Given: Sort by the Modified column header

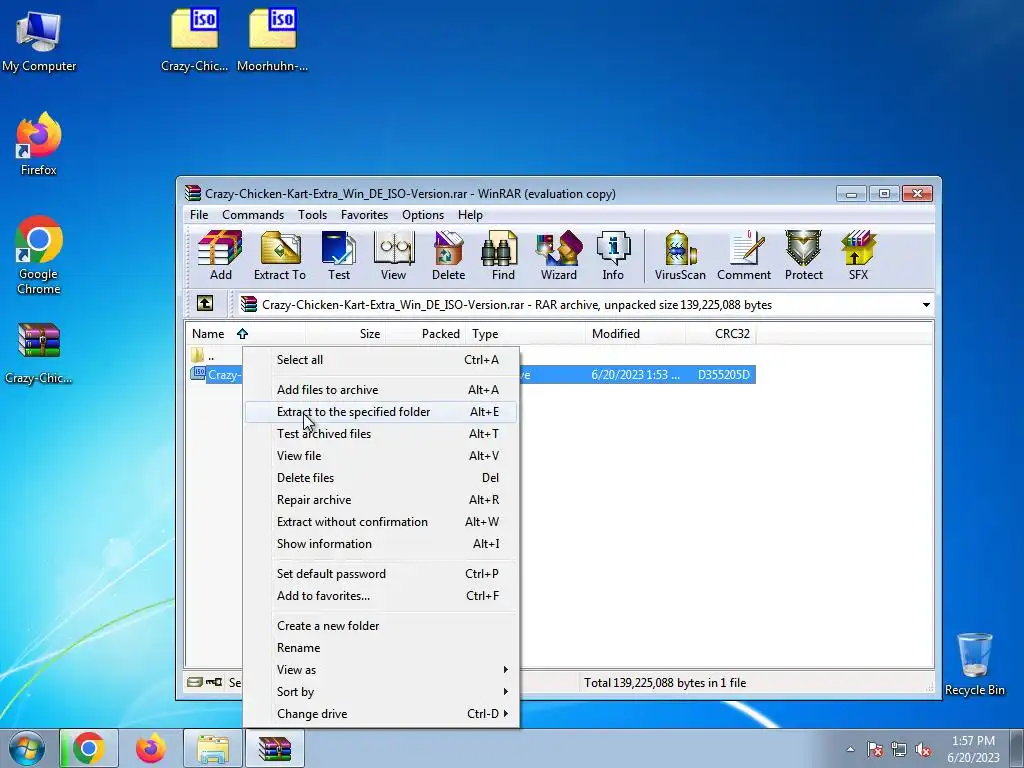Looking at the screenshot, I should click(635, 334).
